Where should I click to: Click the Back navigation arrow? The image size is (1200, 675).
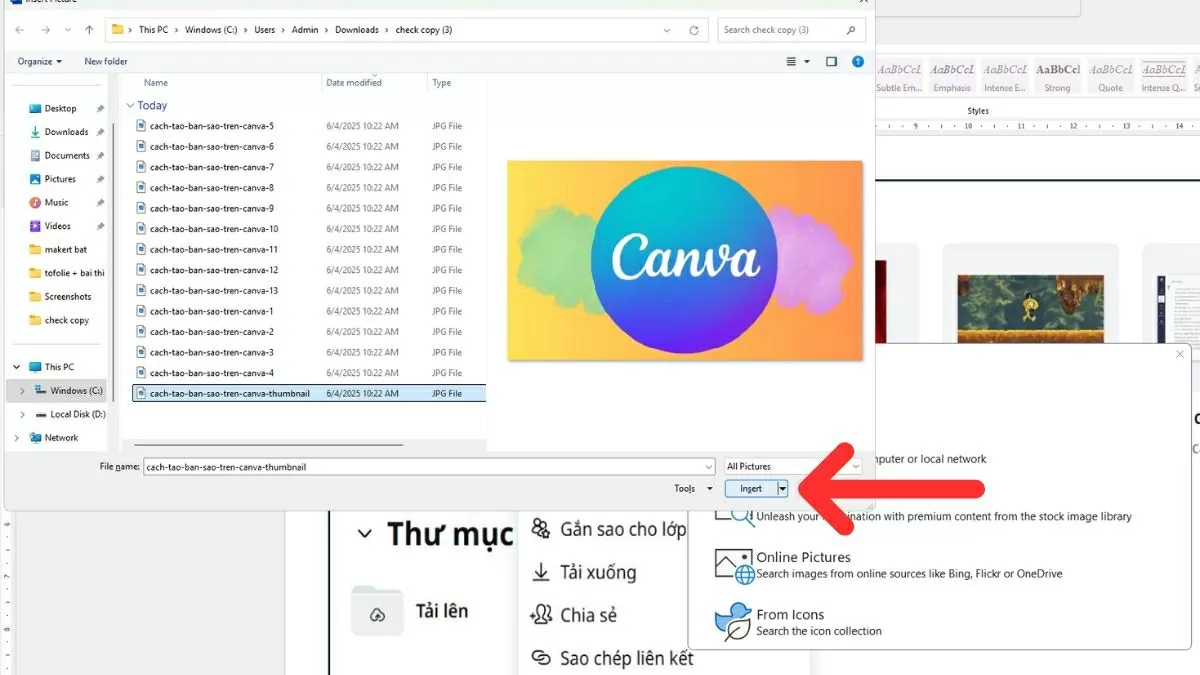click(20, 30)
